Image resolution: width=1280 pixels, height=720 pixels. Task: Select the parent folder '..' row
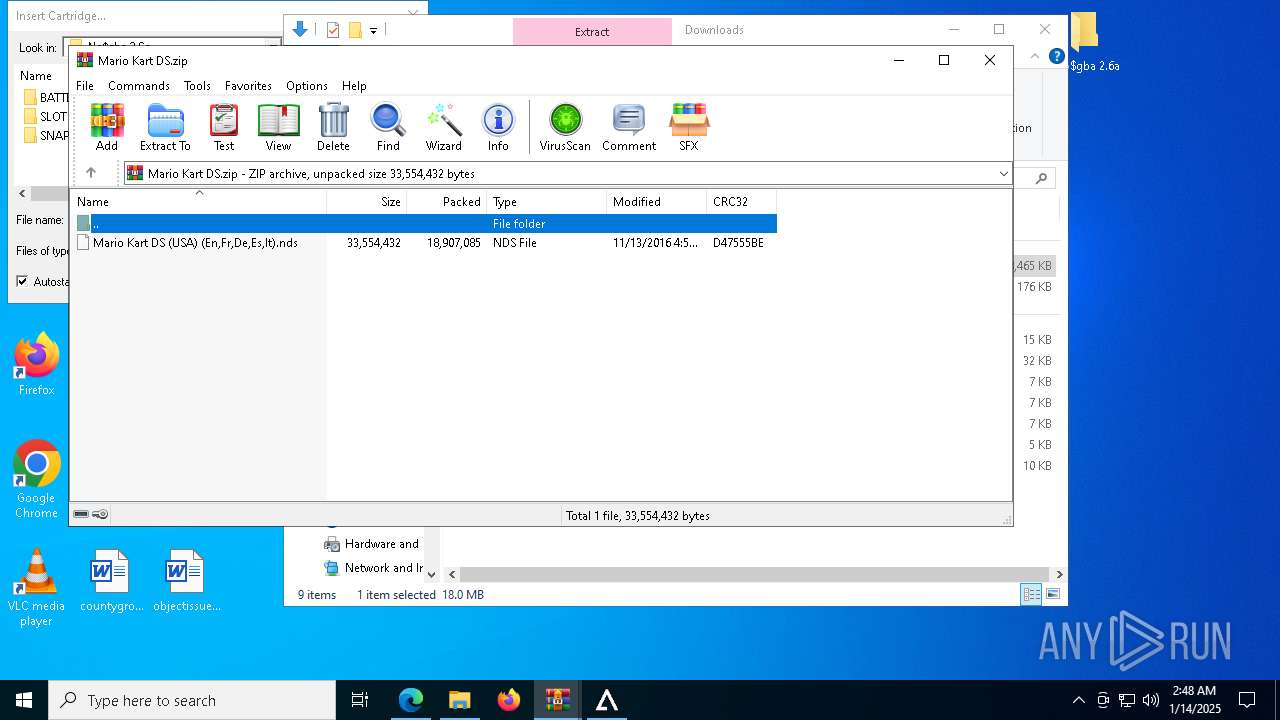pos(425,223)
